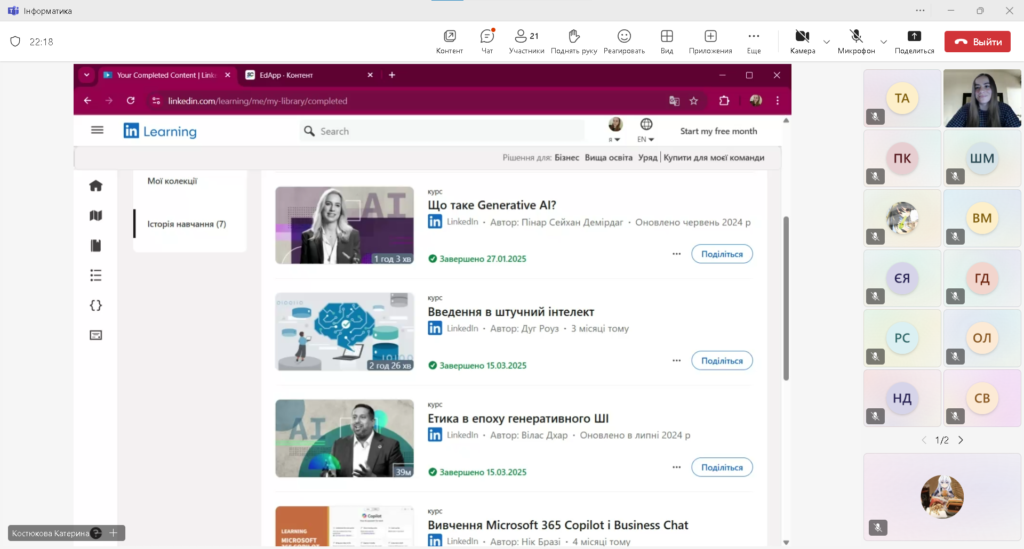Open browser extensions puzzle icon
Screen dimensions: 1024x549
(724, 101)
